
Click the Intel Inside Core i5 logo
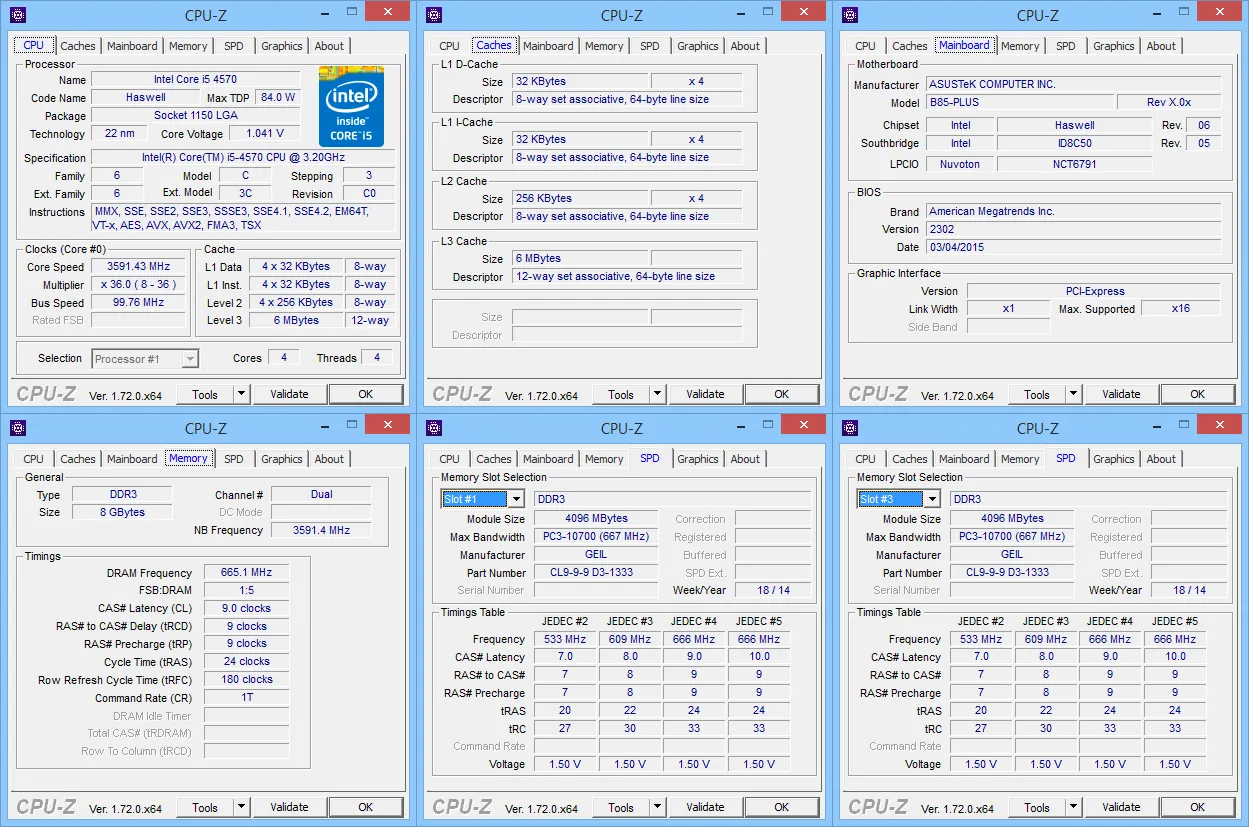point(351,106)
